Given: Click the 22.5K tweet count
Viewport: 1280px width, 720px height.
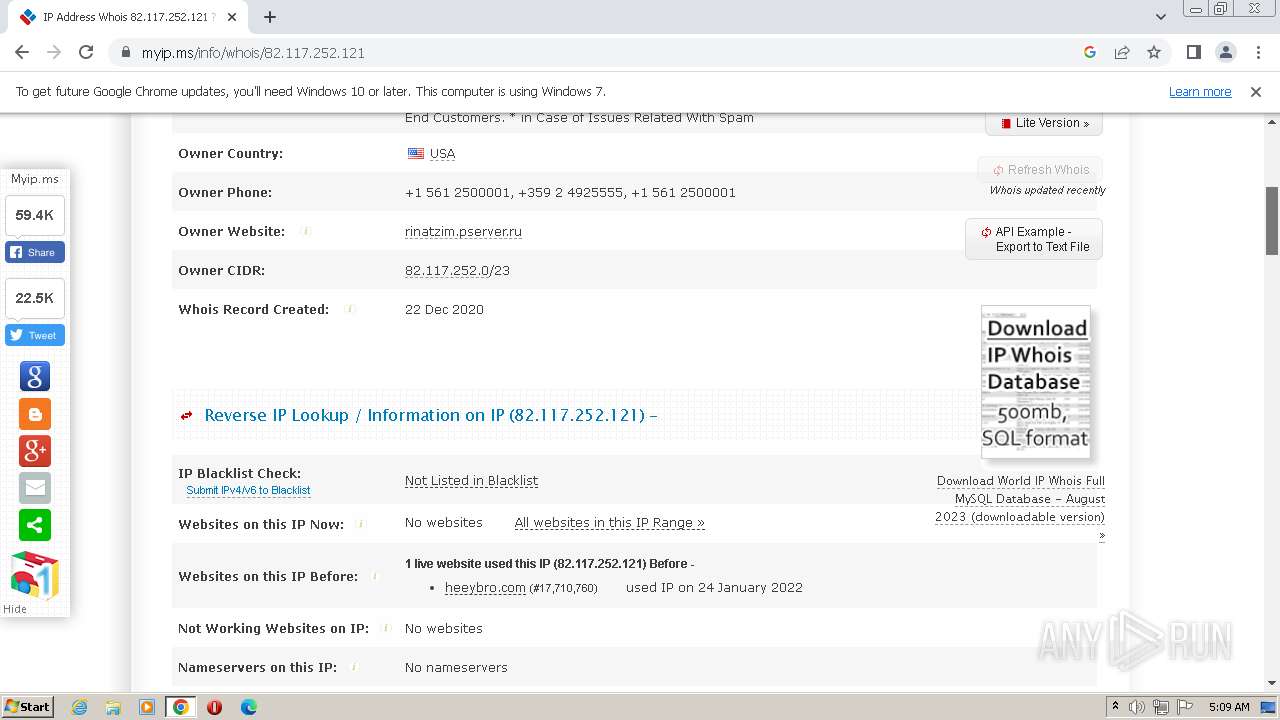Looking at the screenshot, I should [35, 298].
